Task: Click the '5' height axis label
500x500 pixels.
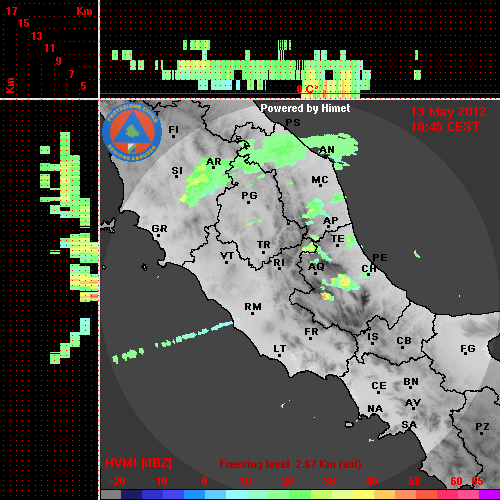Action: [83, 86]
